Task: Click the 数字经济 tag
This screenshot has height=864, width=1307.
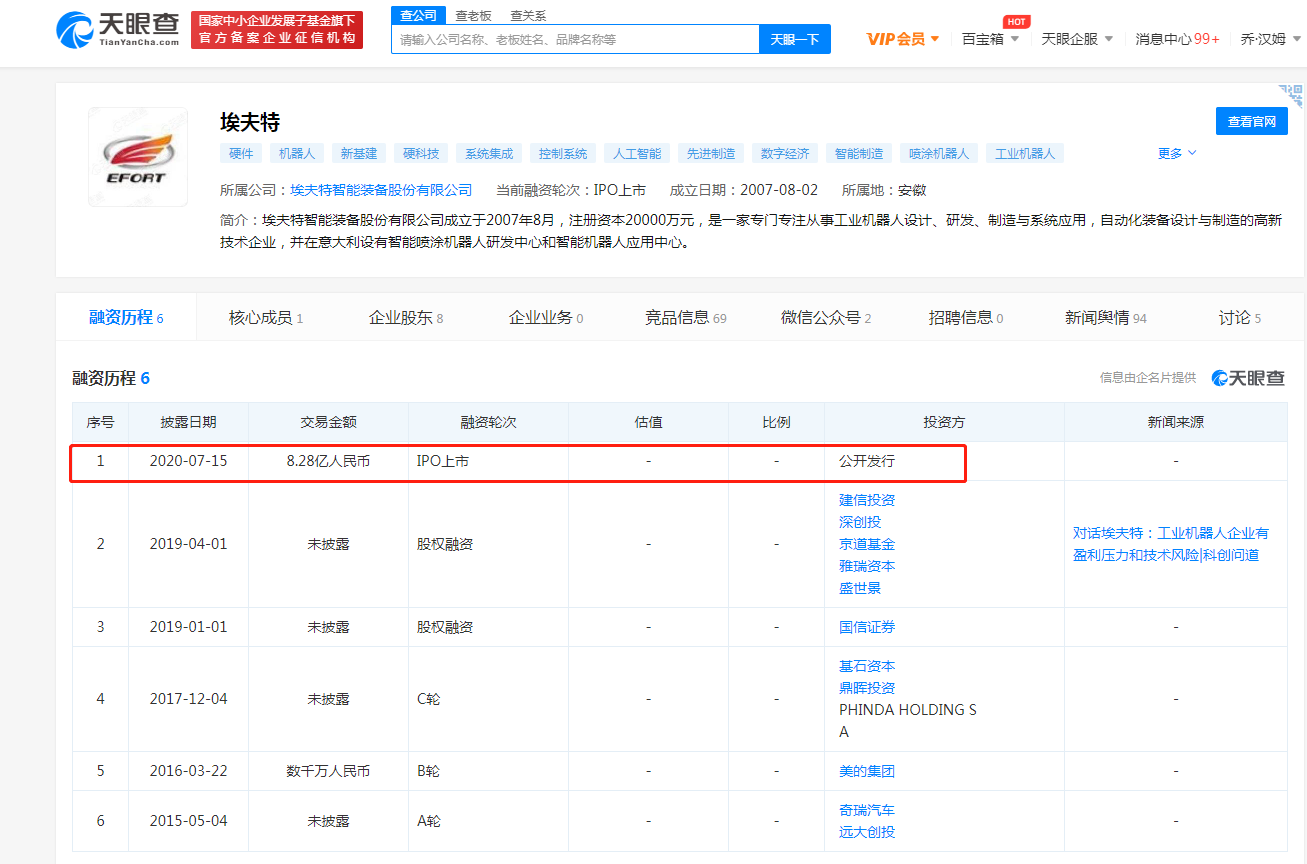Action: (785, 154)
